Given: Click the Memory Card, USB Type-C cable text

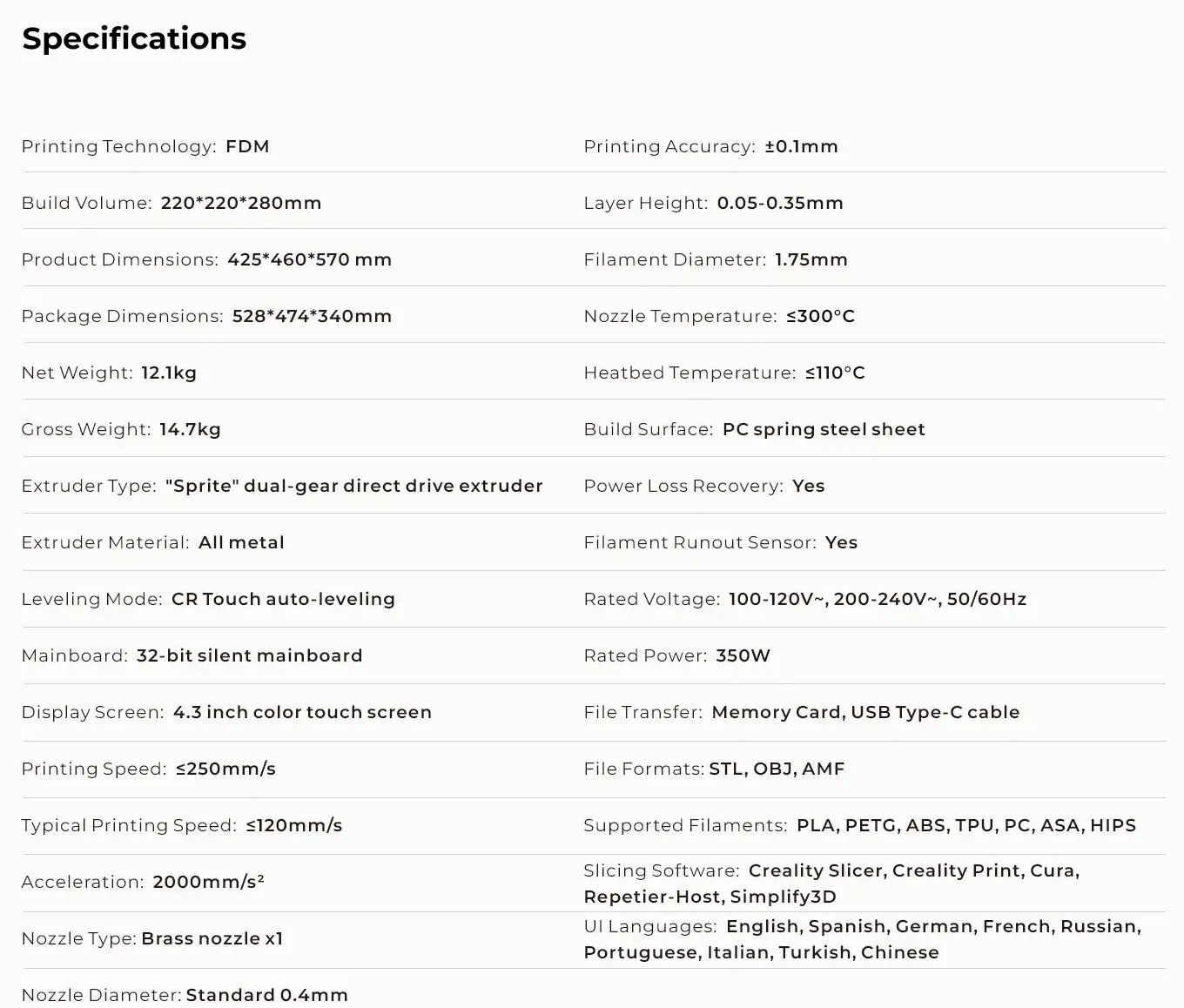Looking at the screenshot, I should tap(865, 712).
